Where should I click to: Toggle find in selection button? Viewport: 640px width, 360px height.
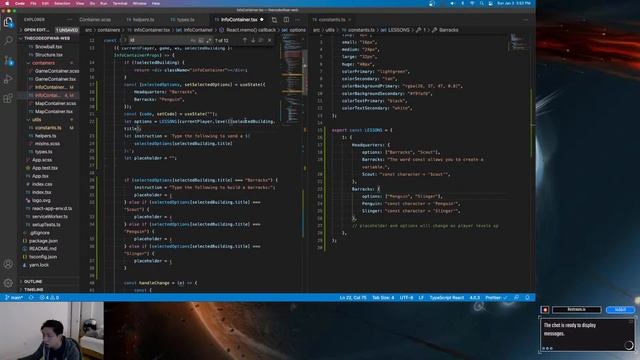click(x=261, y=40)
